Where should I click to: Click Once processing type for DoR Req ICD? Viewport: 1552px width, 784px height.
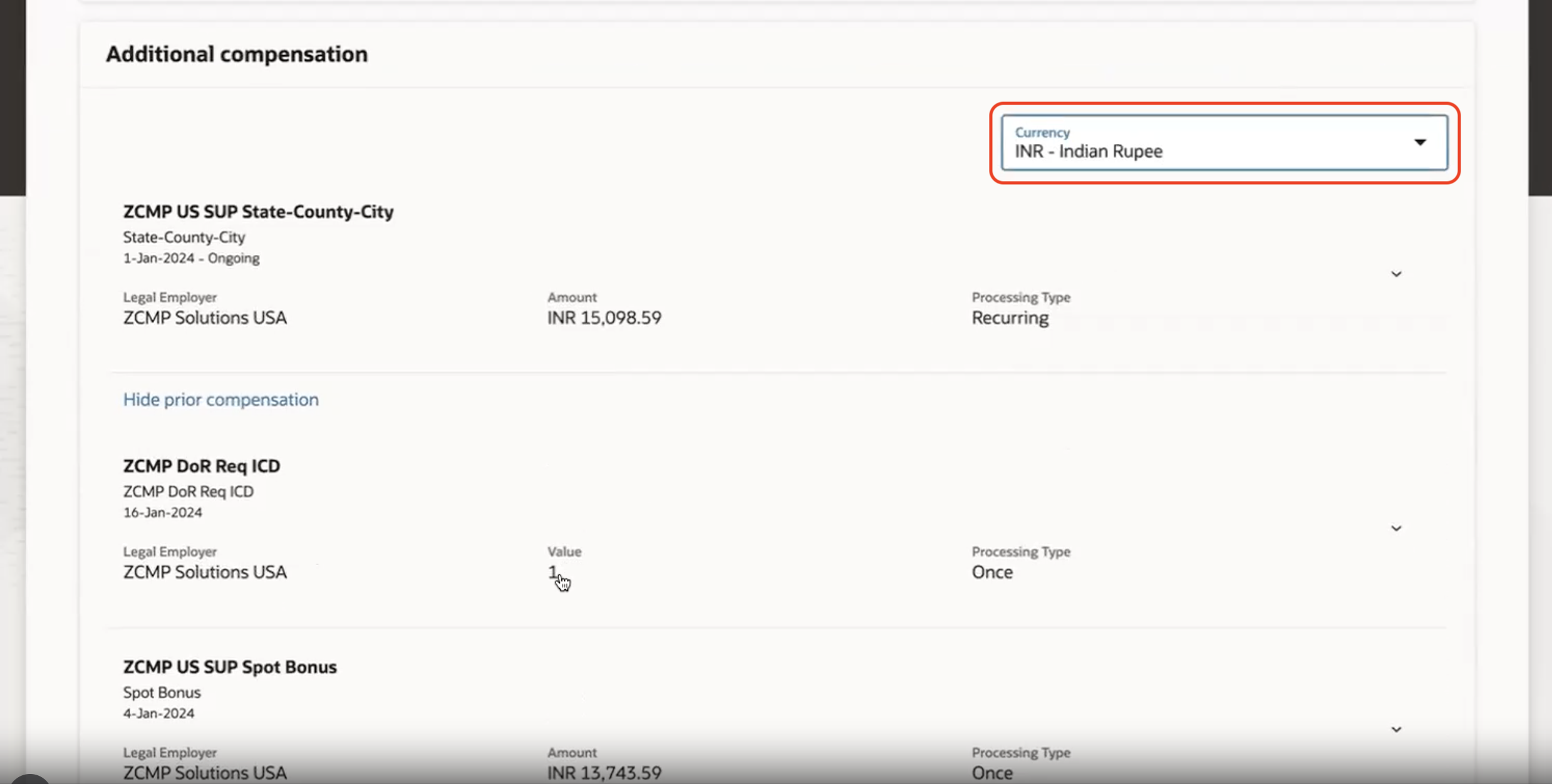tap(992, 572)
